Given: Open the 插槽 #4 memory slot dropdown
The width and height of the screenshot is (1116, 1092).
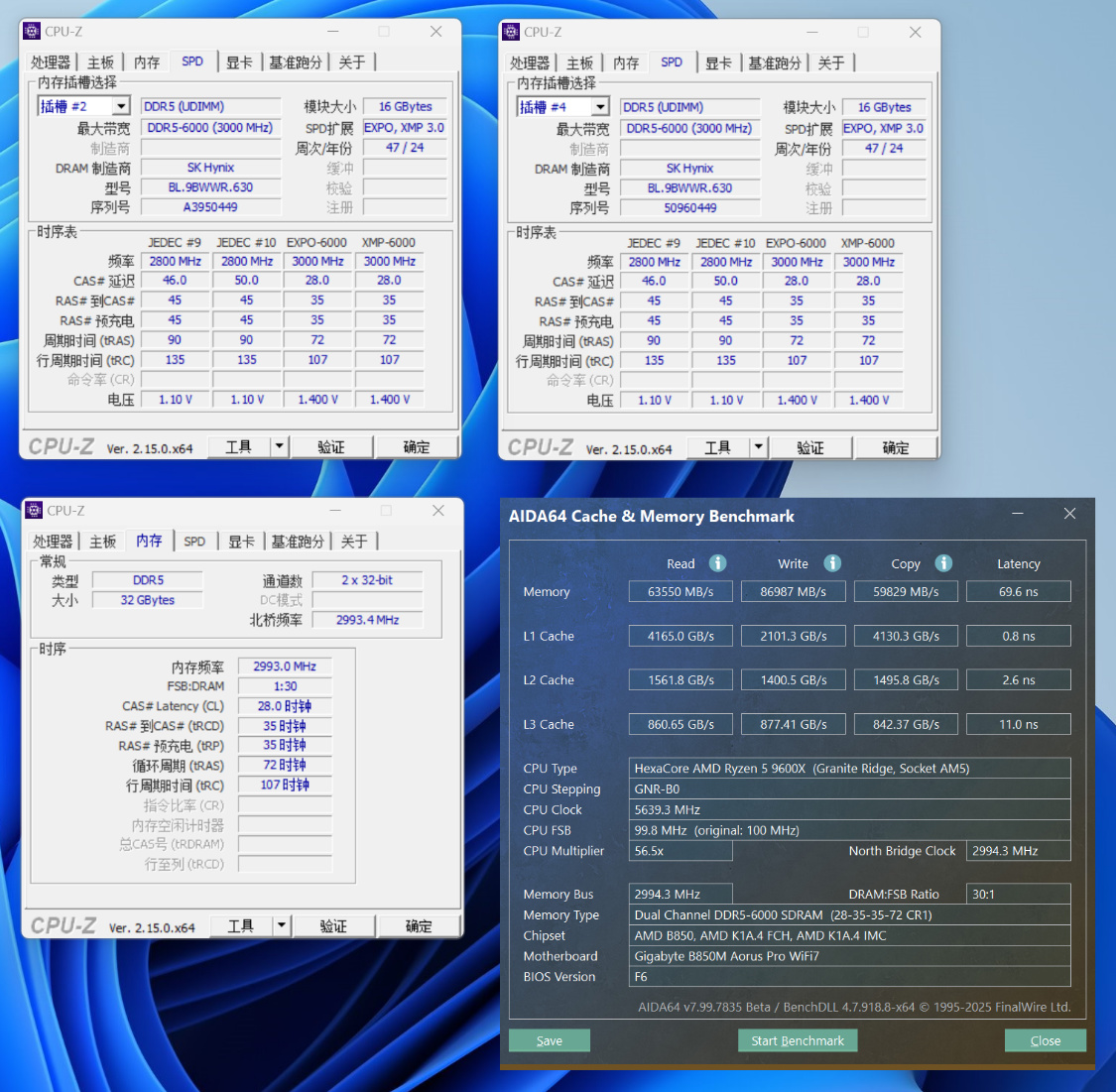Looking at the screenshot, I should 601,107.
